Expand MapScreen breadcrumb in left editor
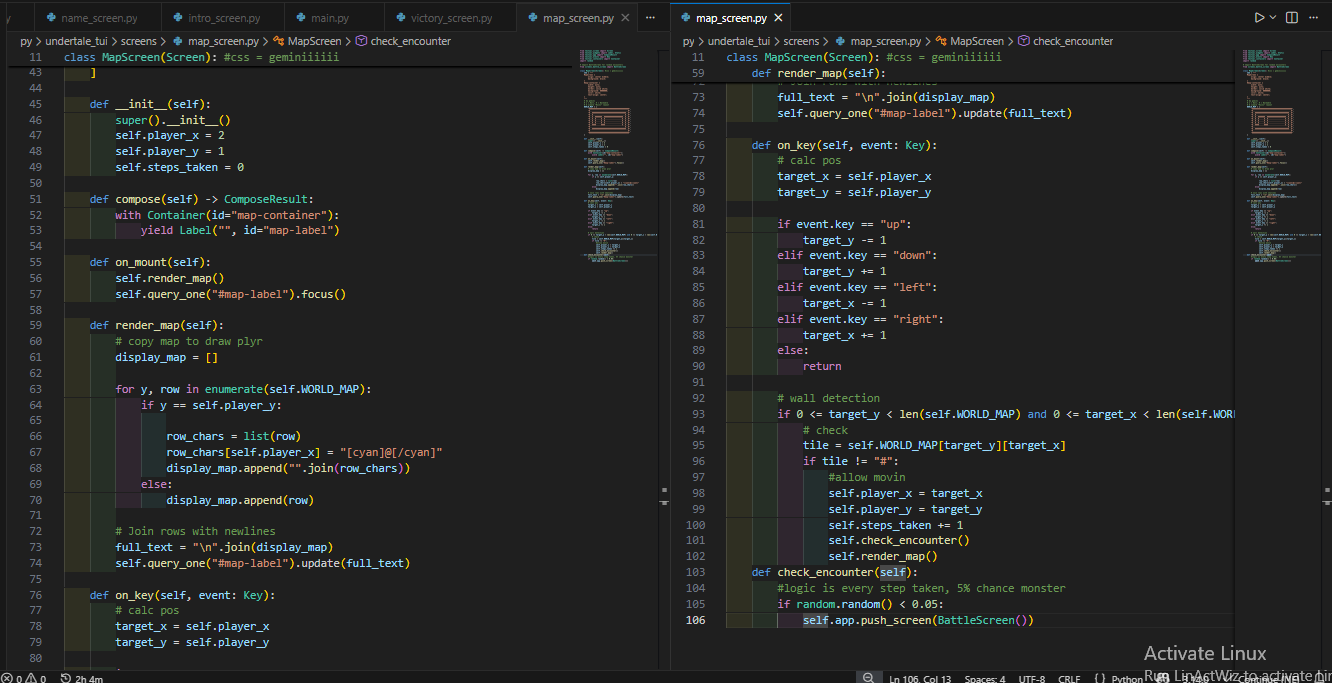1332x683 pixels. tap(314, 41)
